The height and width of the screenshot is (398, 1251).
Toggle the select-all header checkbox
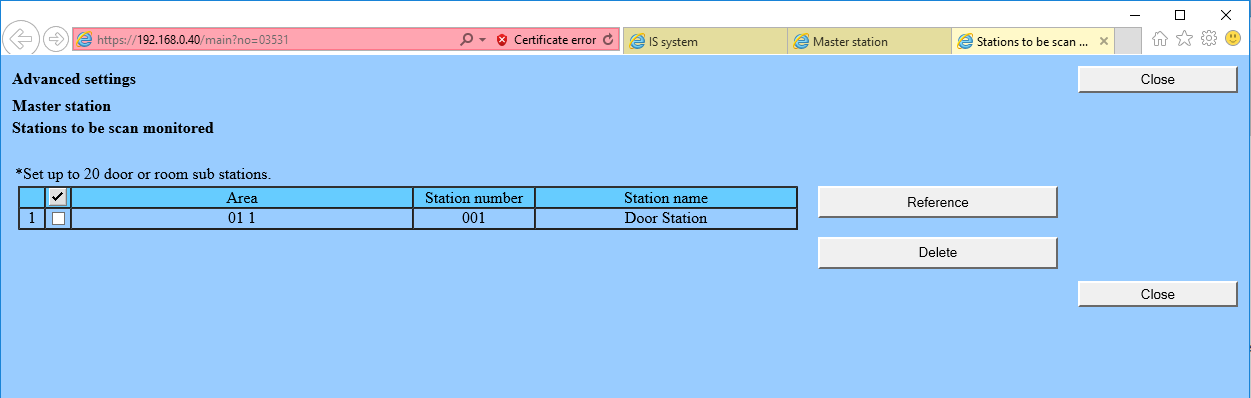[58, 198]
